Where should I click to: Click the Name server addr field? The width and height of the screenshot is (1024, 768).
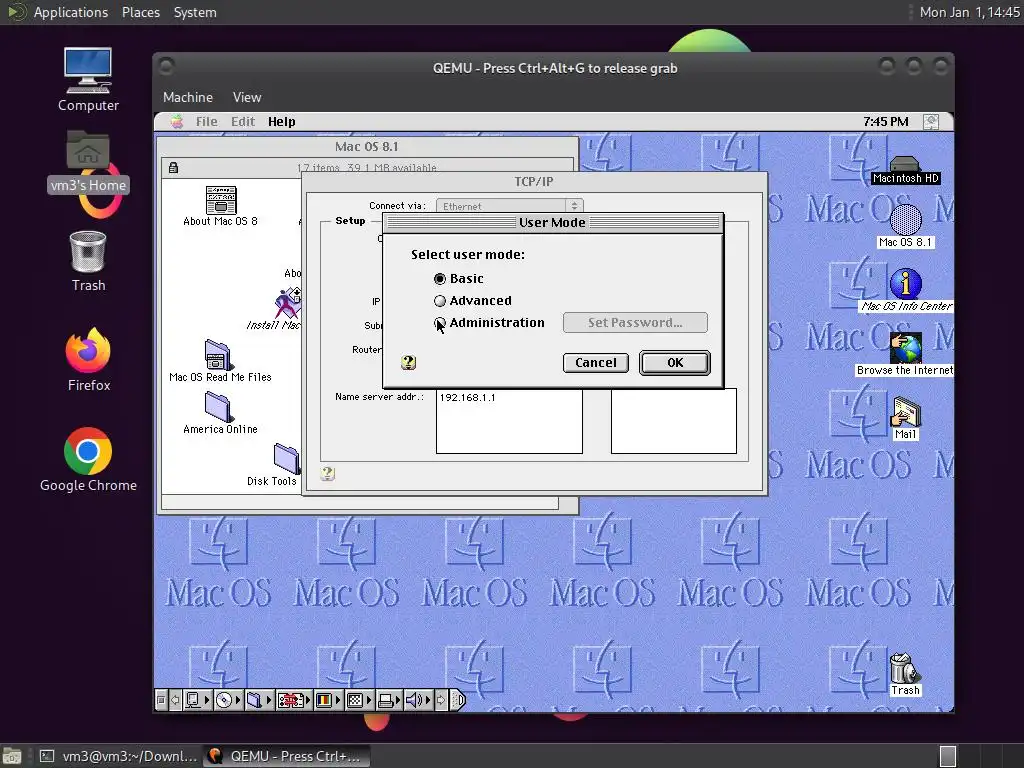point(509,421)
